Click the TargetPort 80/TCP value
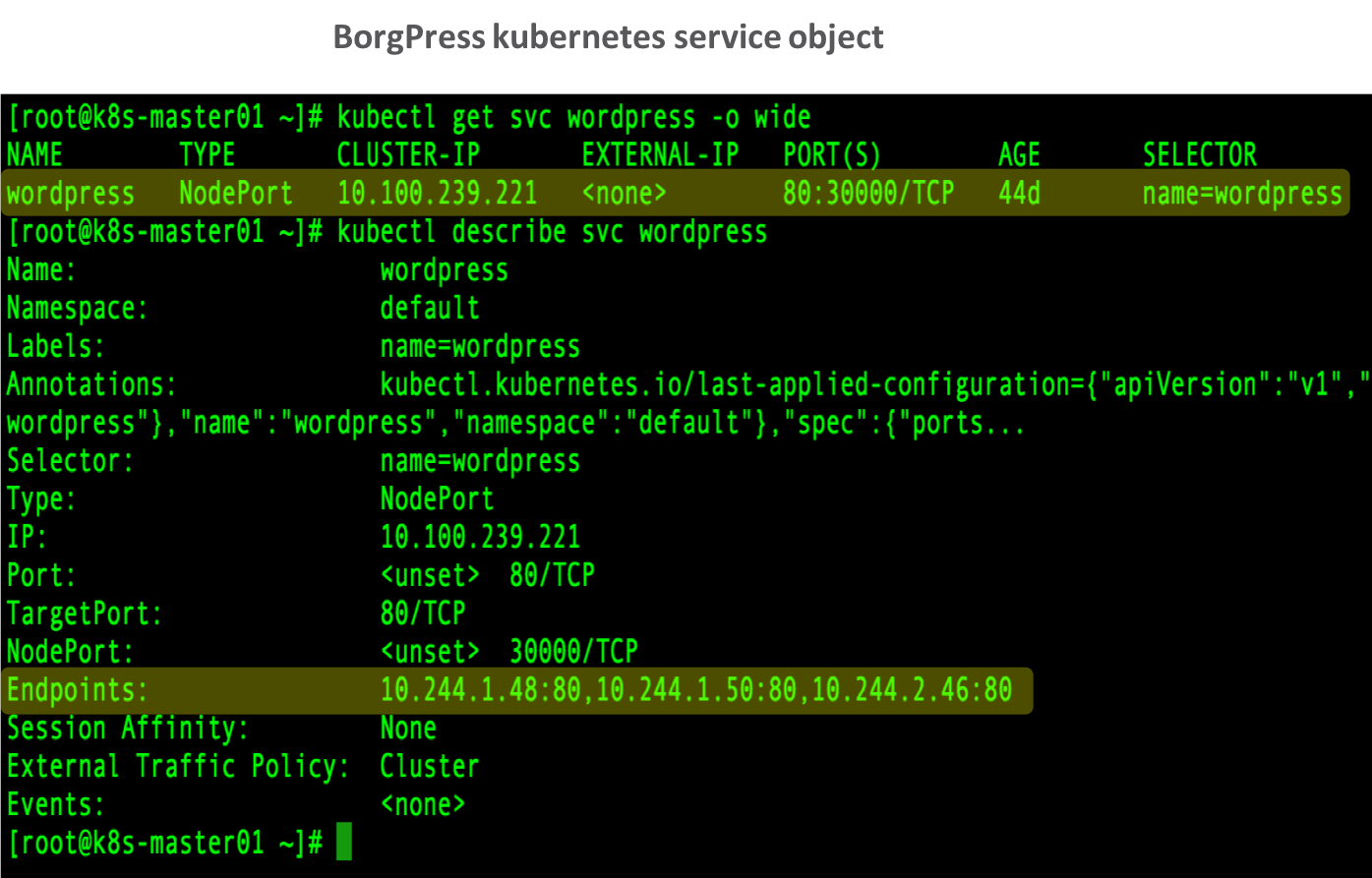The width and height of the screenshot is (1372, 878). [423, 614]
